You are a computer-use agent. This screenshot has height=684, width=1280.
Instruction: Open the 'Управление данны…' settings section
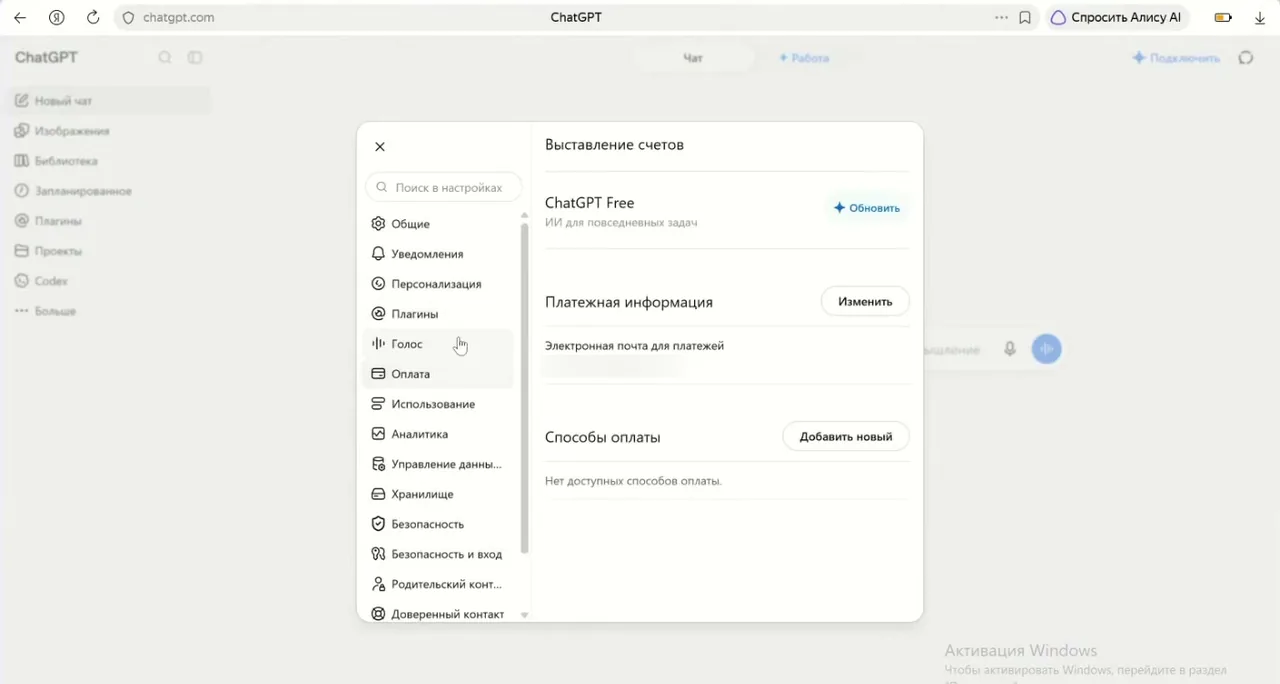[438, 464]
